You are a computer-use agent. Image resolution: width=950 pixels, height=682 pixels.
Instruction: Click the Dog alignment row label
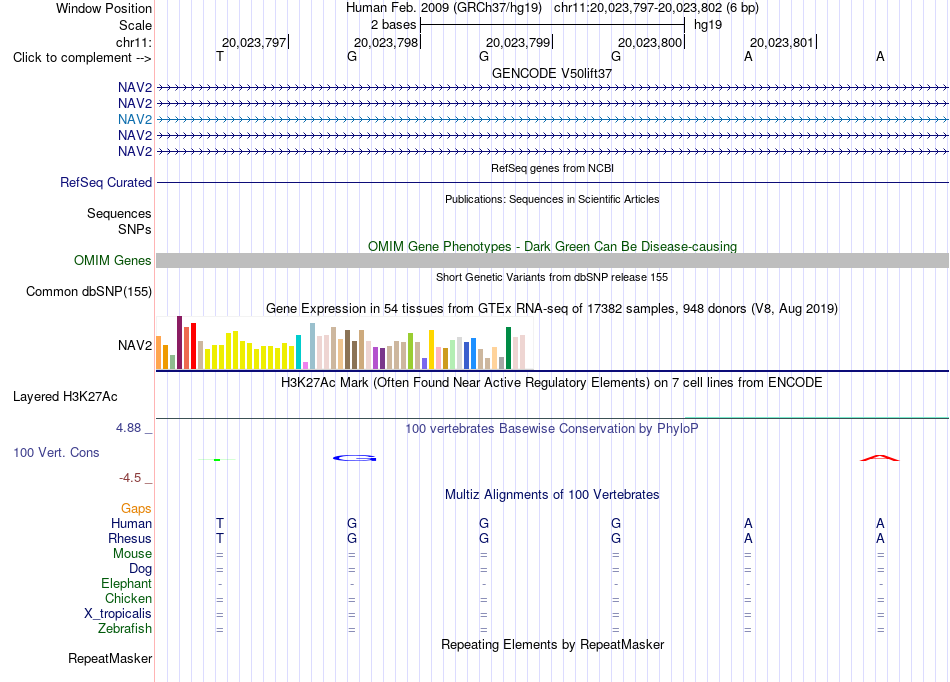click(x=140, y=568)
